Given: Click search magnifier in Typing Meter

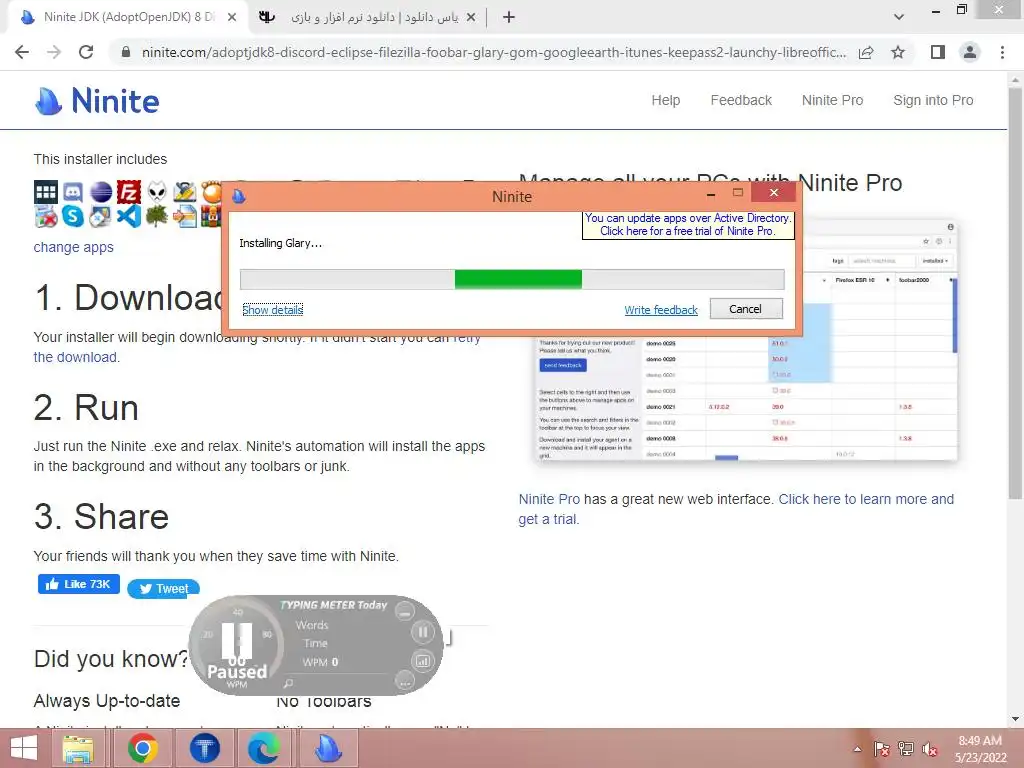Looking at the screenshot, I should 288,684.
